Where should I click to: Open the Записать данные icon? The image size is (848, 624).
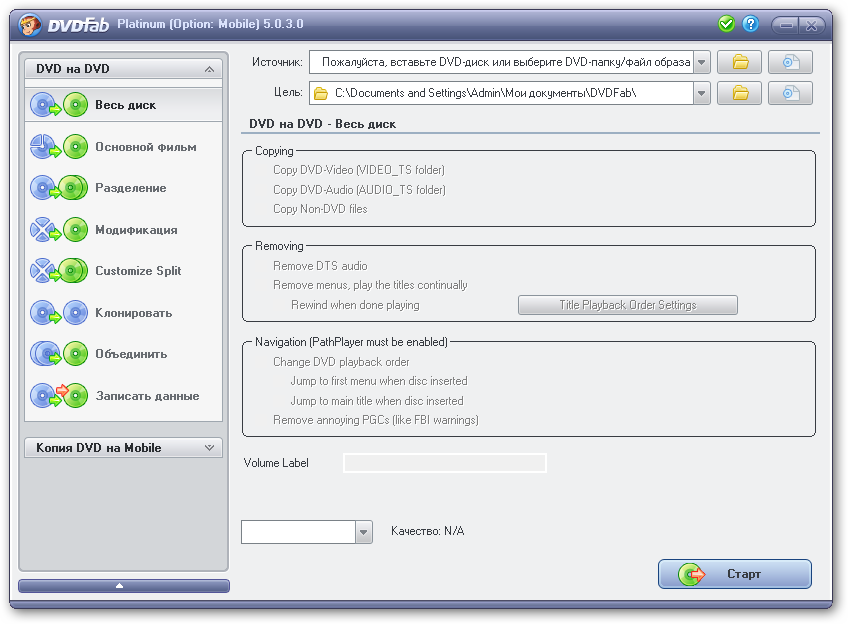click(59, 396)
